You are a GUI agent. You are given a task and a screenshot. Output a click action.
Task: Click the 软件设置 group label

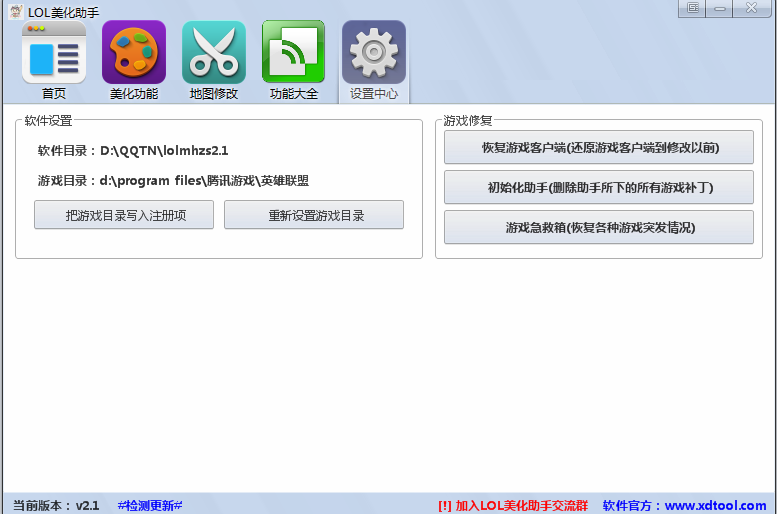click(x=49, y=120)
